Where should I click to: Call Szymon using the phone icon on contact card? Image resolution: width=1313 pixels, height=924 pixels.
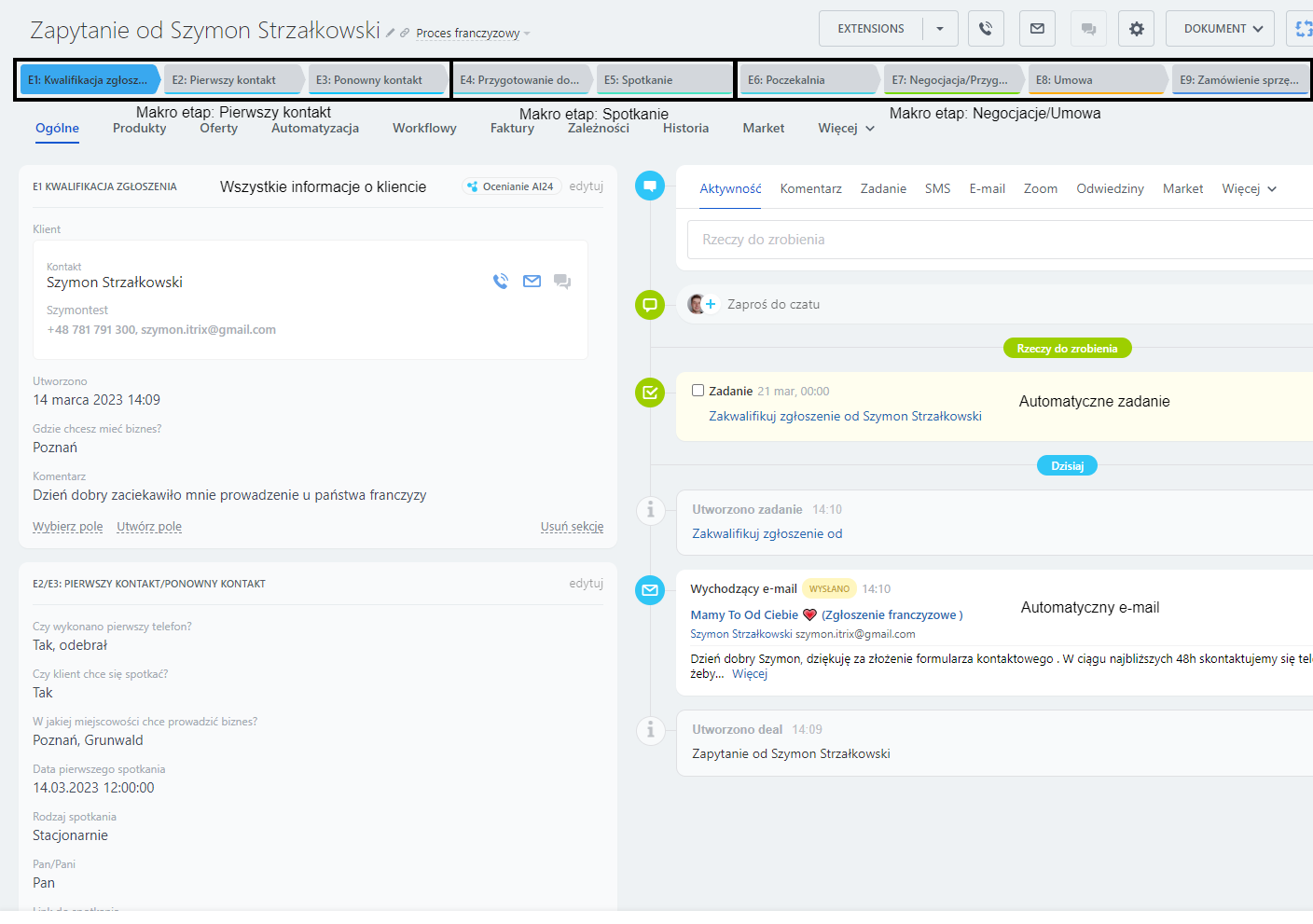(x=501, y=281)
